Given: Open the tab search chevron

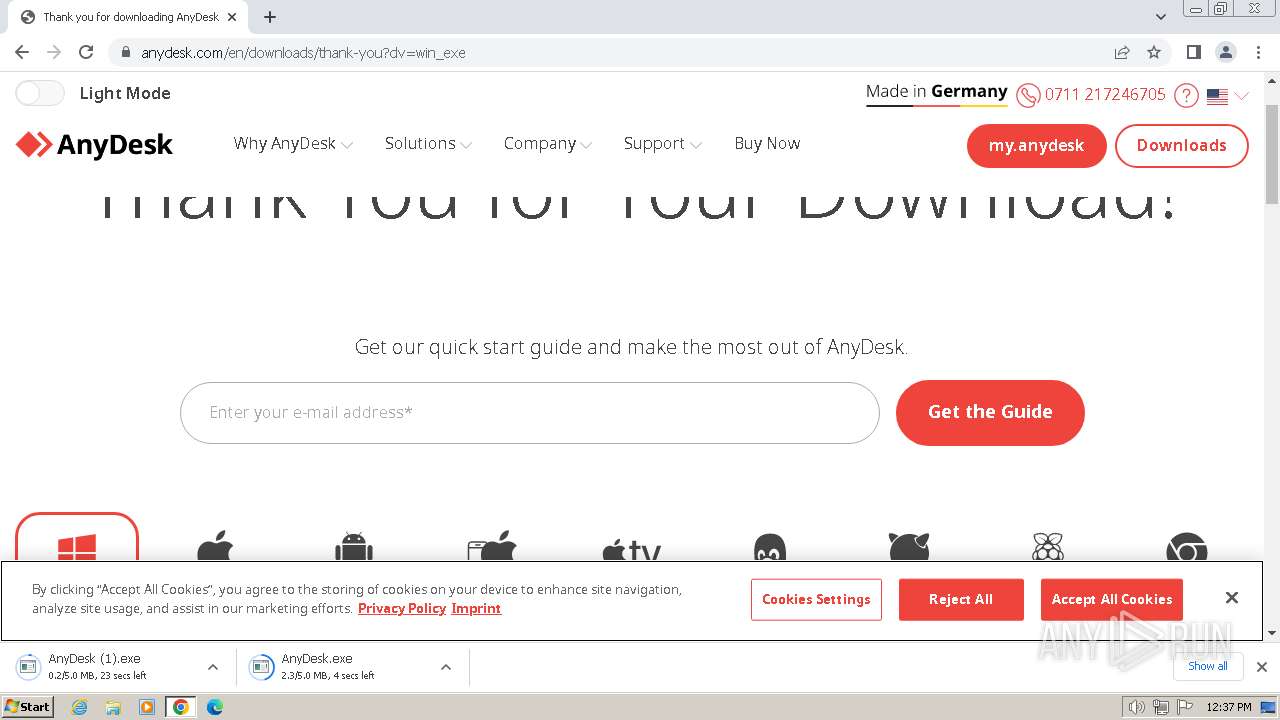Looking at the screenshot, I should (x=1161, y=17).
